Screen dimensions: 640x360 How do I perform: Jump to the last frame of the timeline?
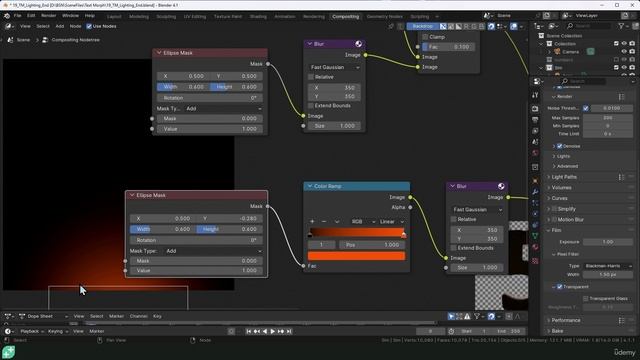[x=289, y=331]
